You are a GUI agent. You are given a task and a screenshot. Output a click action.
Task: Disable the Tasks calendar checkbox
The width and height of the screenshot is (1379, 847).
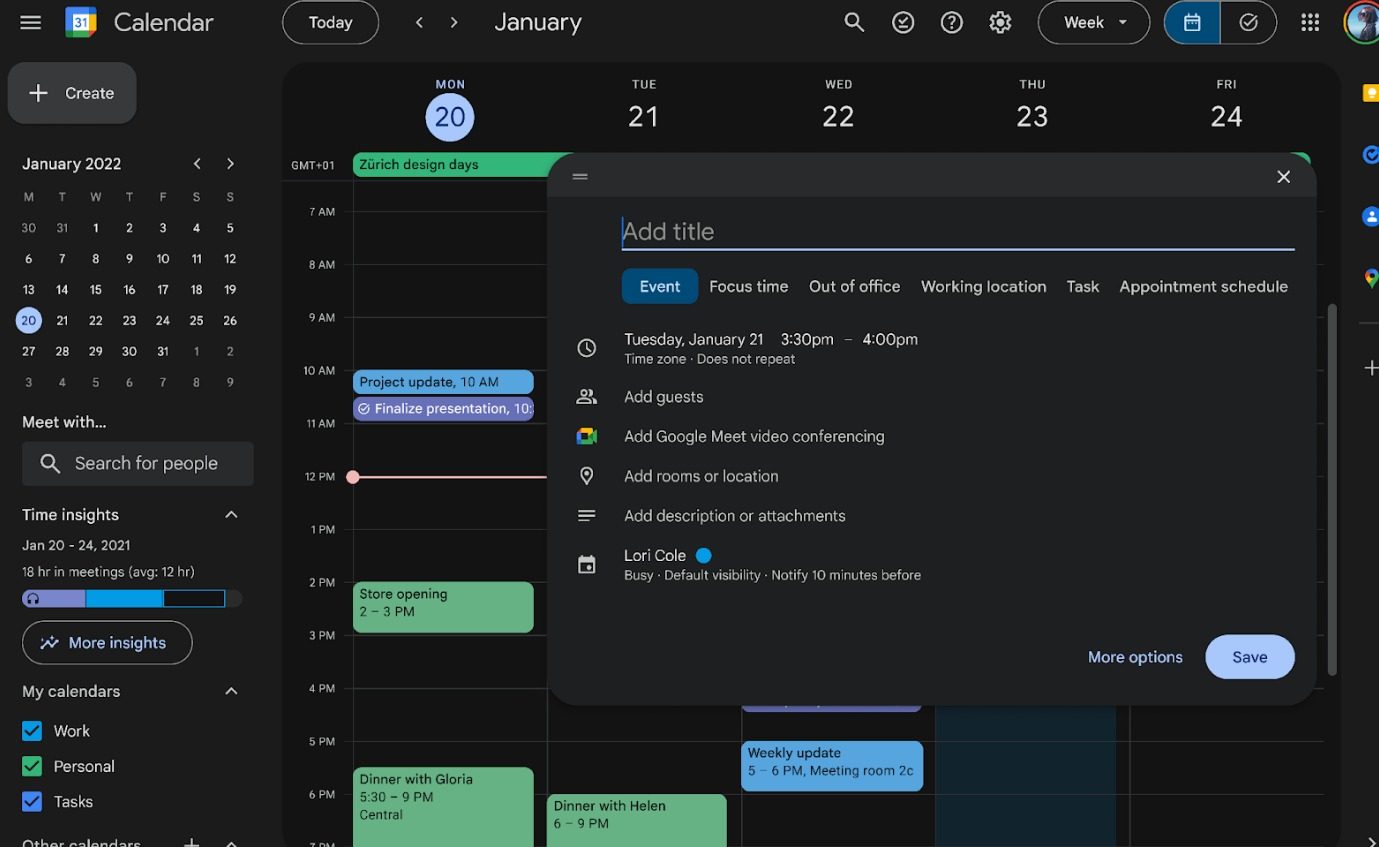pyautogui.click(x=32, y=801)
